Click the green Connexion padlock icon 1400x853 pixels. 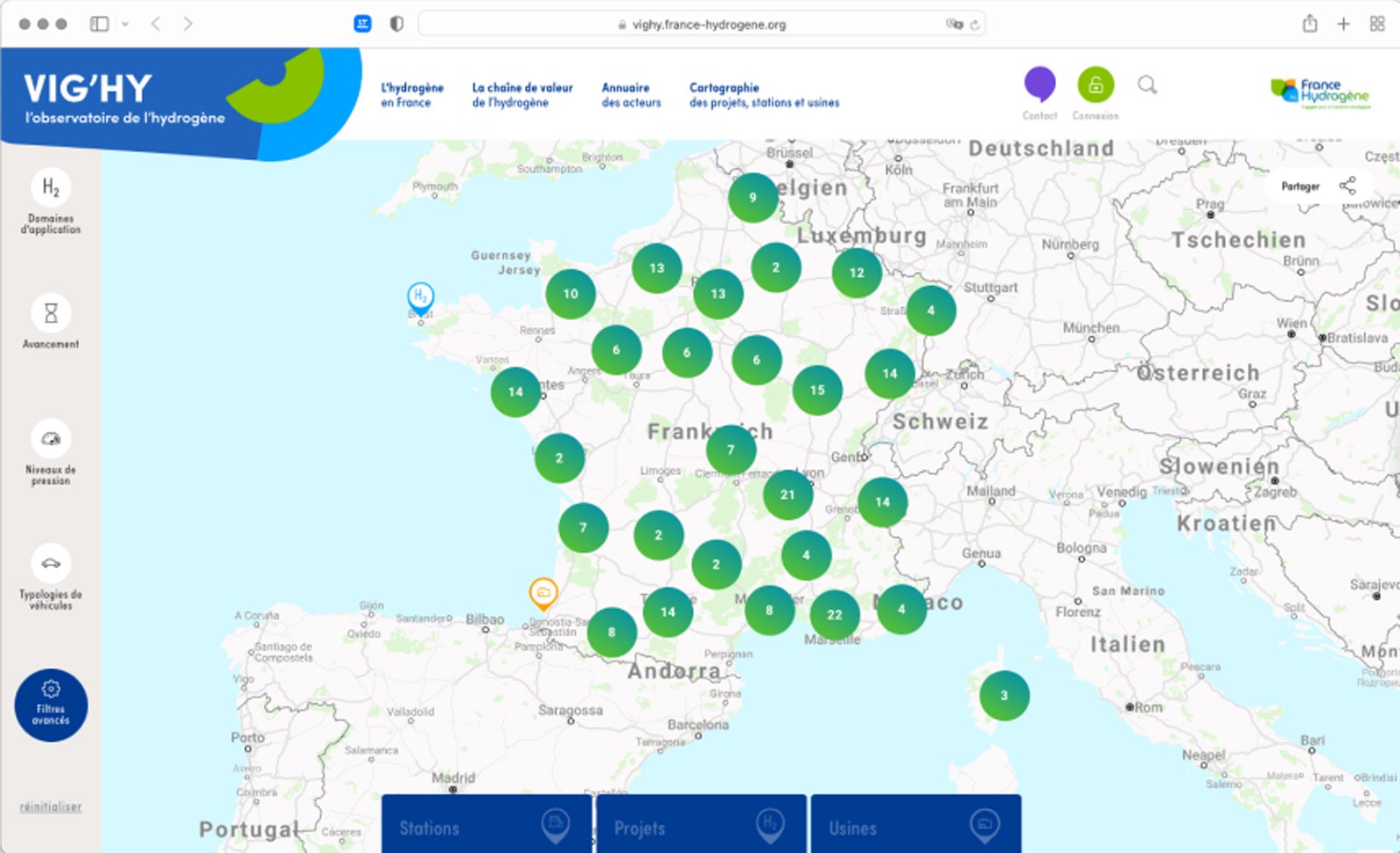point(1095,85)
